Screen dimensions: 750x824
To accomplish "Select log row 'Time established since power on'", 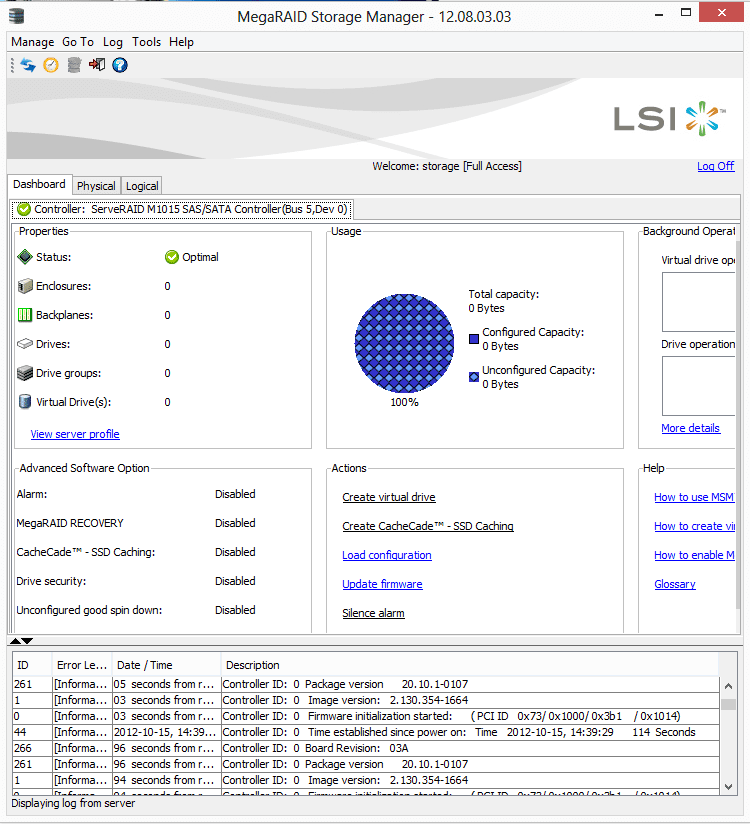I will 366,732.
